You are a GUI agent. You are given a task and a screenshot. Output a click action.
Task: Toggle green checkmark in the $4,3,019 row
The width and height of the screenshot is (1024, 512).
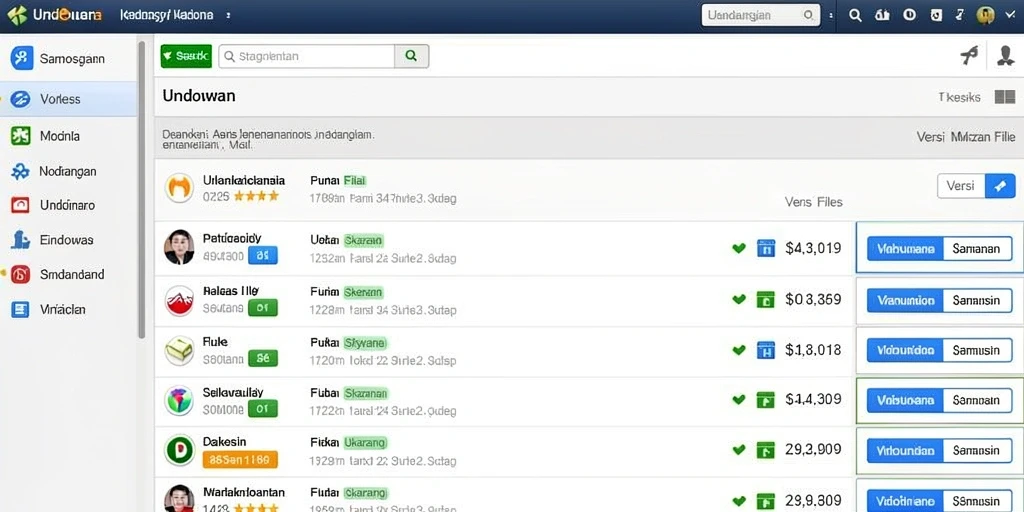[739, 248]
